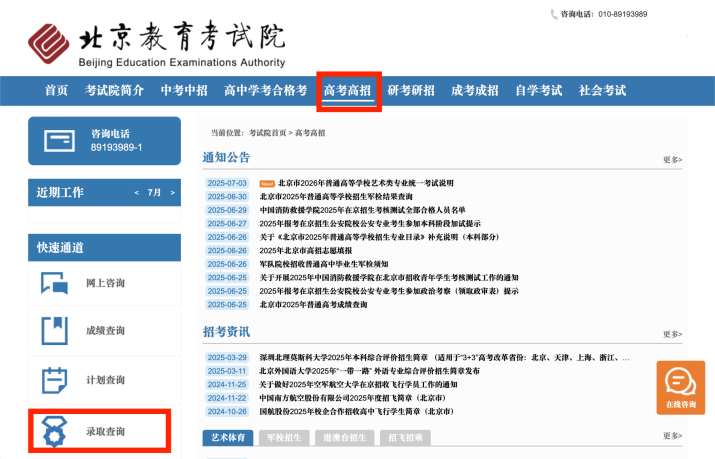Click the 2024-10-26 date label
This screenshot has height=459, width=715.
point(227,412)
